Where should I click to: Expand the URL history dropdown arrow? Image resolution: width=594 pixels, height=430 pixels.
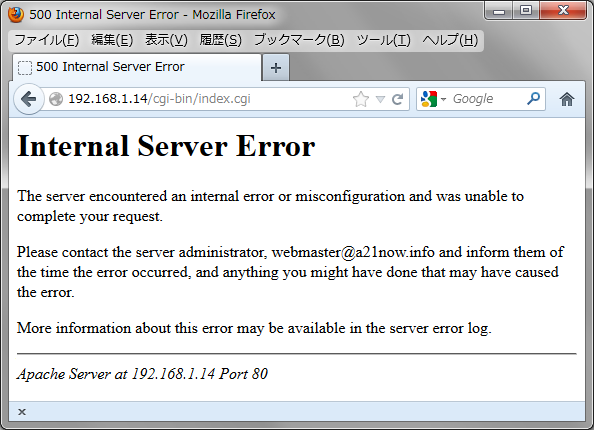380,100
